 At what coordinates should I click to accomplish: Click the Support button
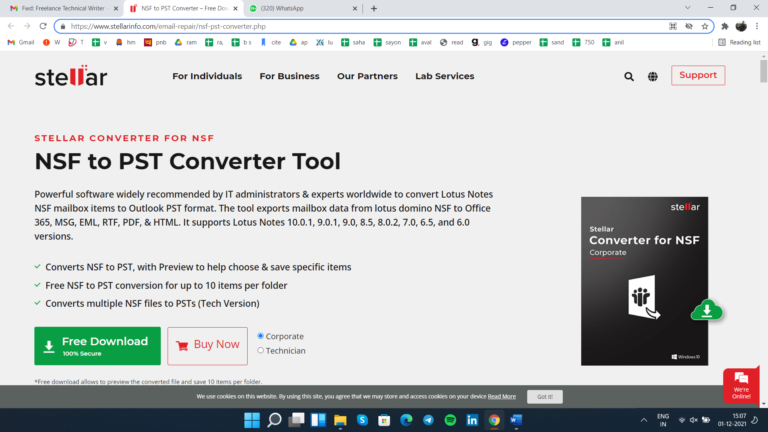[698, 75]
